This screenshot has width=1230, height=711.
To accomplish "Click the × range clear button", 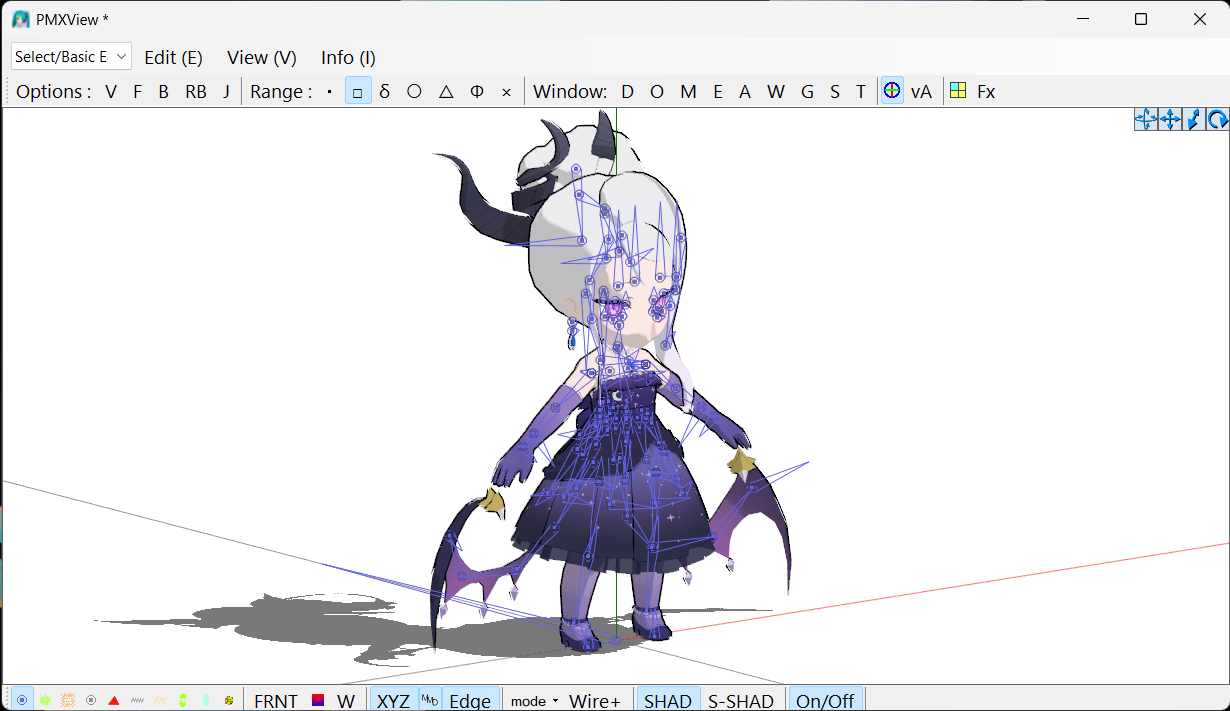I will [x=506, y=92].
